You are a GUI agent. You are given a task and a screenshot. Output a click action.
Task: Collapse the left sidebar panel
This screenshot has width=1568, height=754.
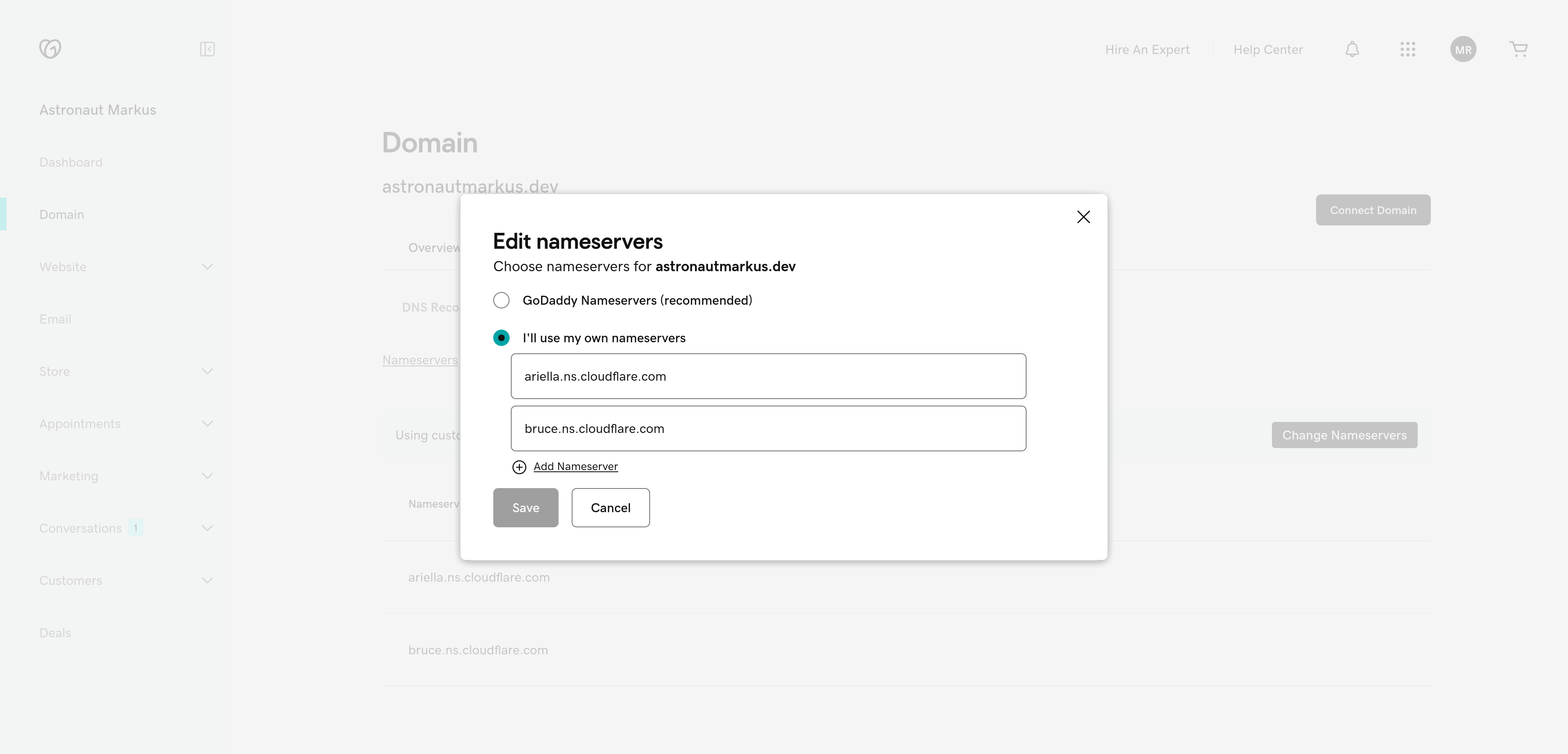tap(207, 49)
